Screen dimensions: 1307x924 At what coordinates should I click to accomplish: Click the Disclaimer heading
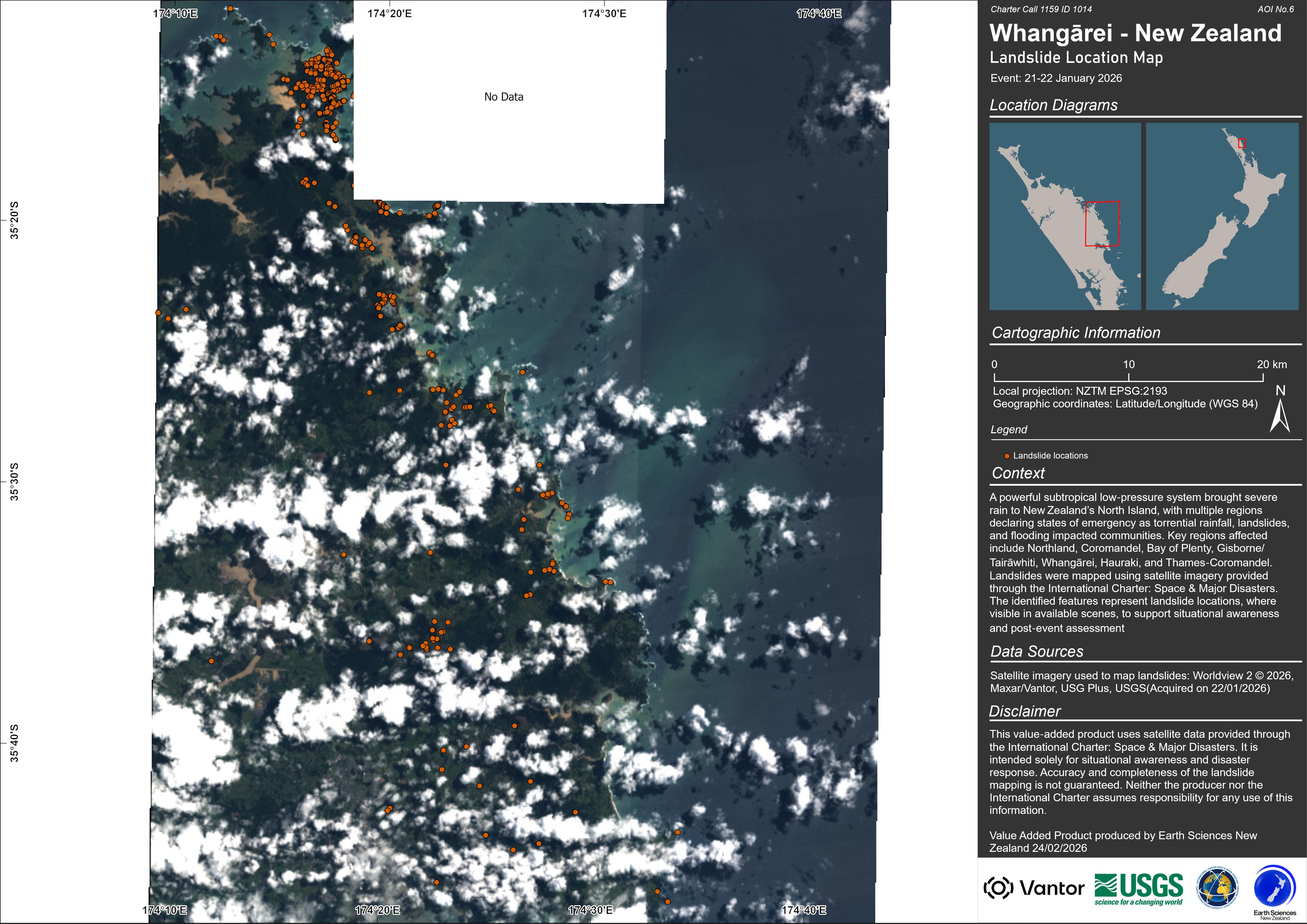pos(1024,711)
